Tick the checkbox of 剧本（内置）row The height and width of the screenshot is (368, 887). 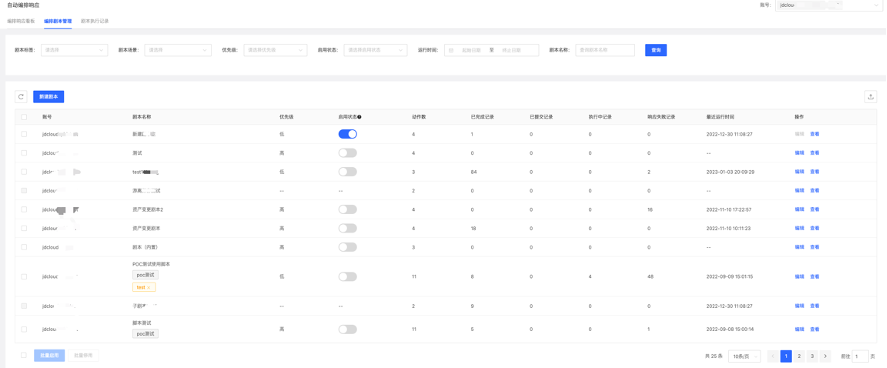[24, 247]
